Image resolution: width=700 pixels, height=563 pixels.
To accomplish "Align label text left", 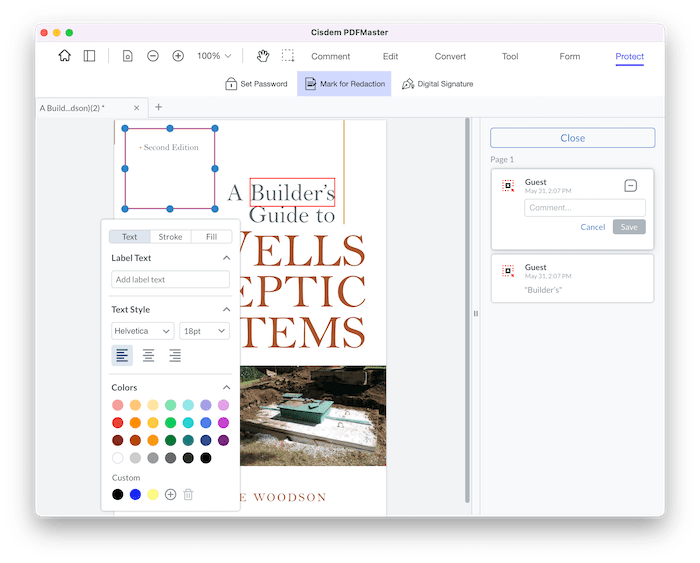I will click(122, 355).
